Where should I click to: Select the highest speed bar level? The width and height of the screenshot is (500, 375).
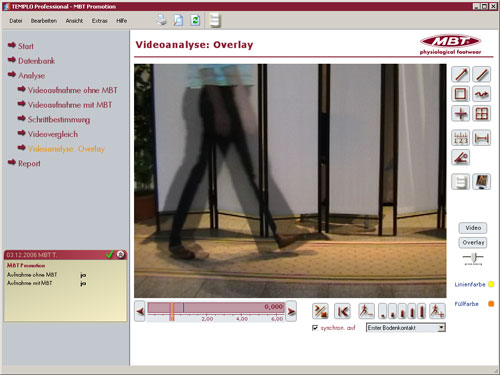422,311
